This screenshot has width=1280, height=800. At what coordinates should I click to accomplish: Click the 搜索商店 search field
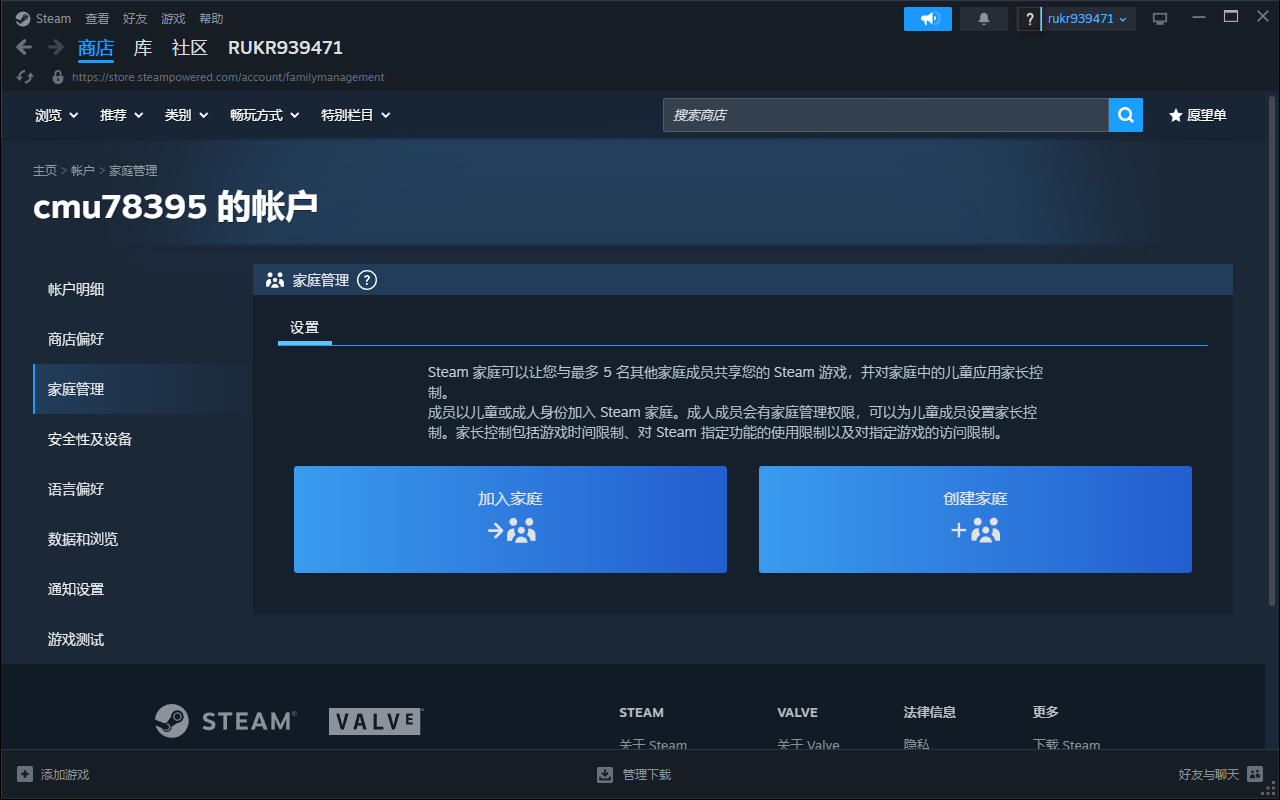pyautogui.click(x=886, y=115)
